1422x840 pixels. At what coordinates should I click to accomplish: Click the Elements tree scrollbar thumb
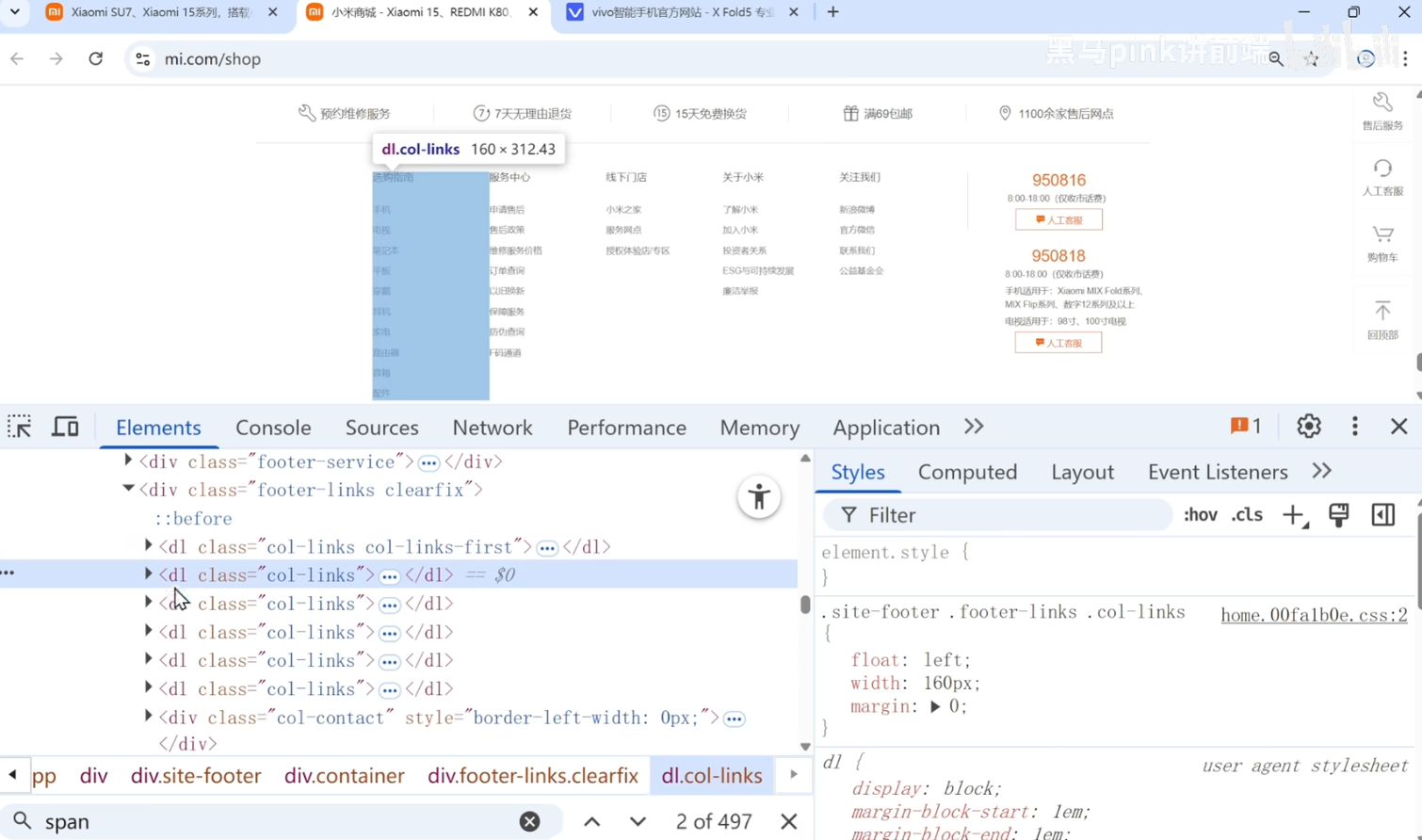(x=805, y=604)
